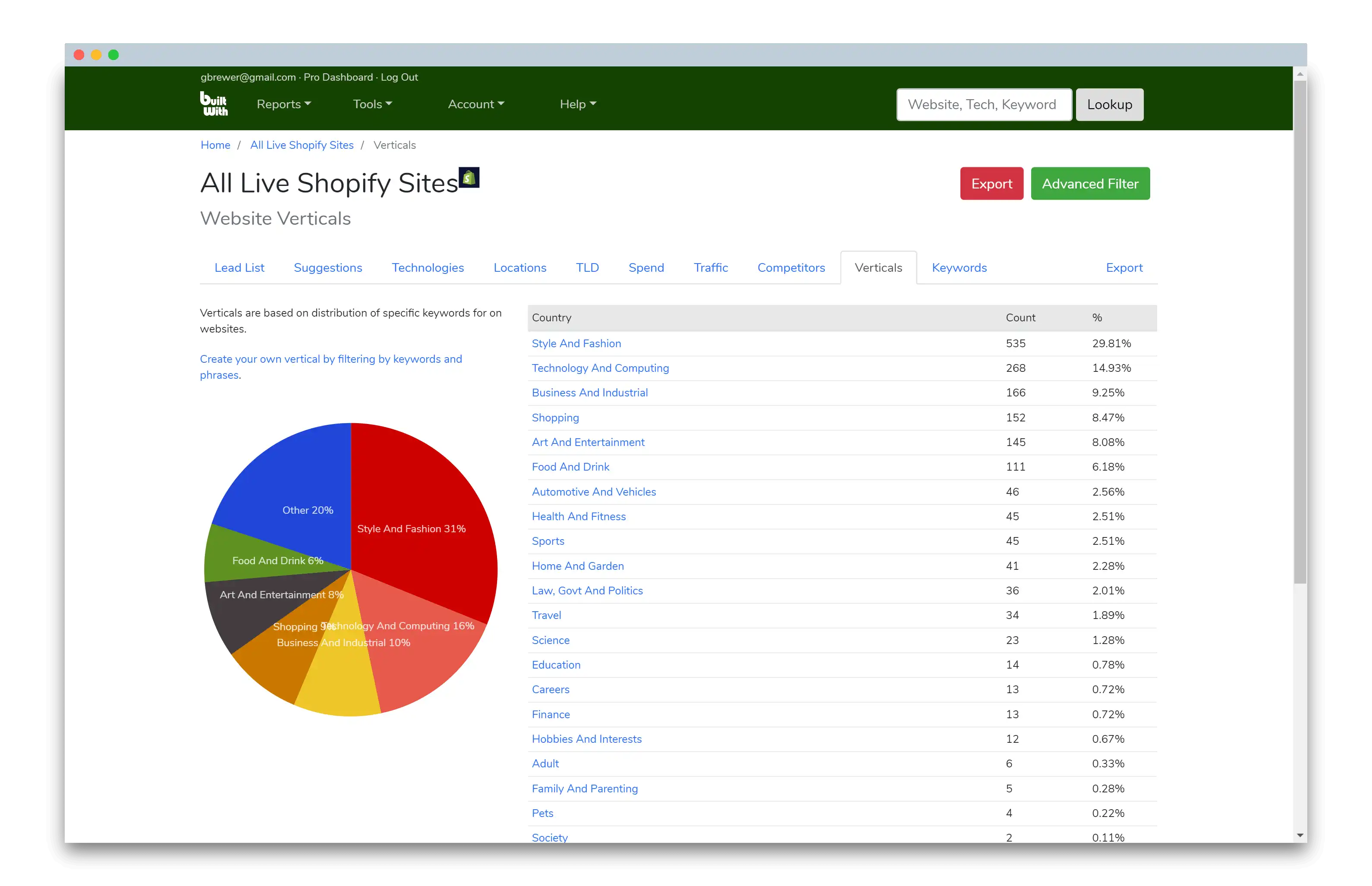Open the Travel vertical link
This screenshot has width=1372, height=886.
coord(546,616)
